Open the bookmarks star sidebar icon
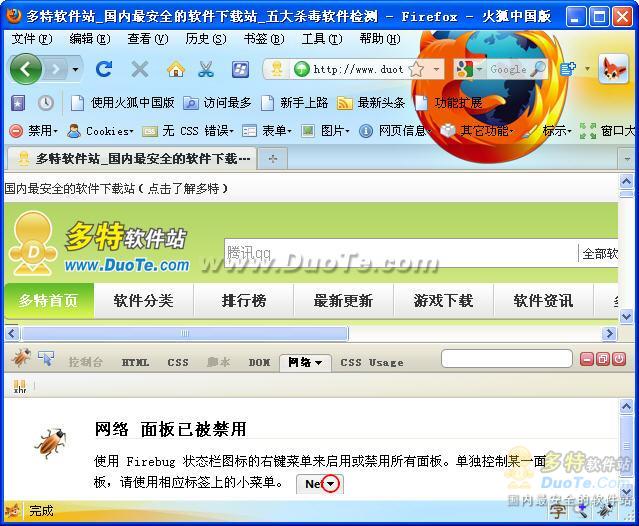Image resolution: width=639 pixels, height=526 pixels. tap(17, 103)
